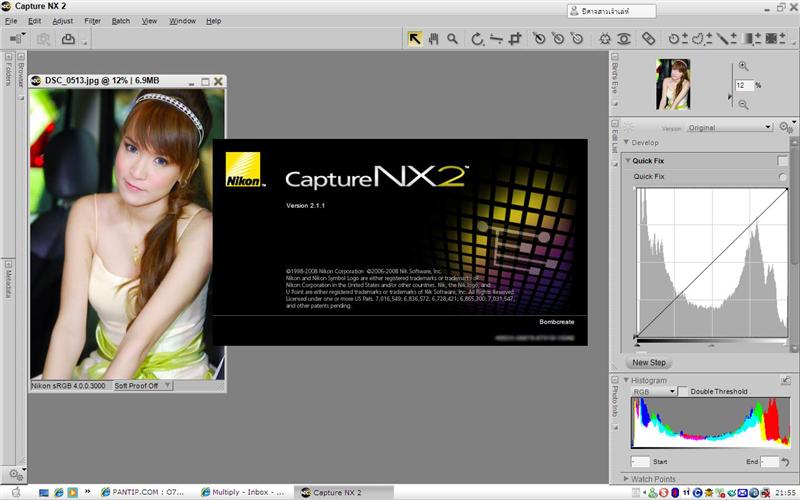Toggle the Folders panel expand box

pyautogui.click(x=8, y=57)
